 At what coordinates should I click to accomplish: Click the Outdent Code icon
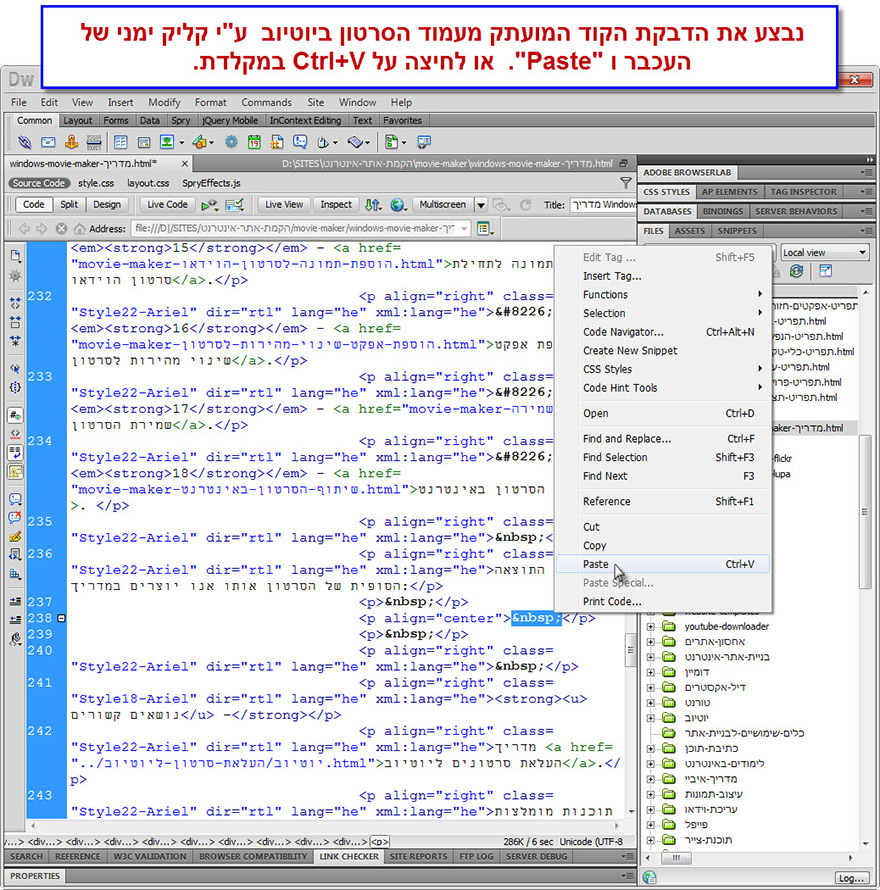pos(15,619)
